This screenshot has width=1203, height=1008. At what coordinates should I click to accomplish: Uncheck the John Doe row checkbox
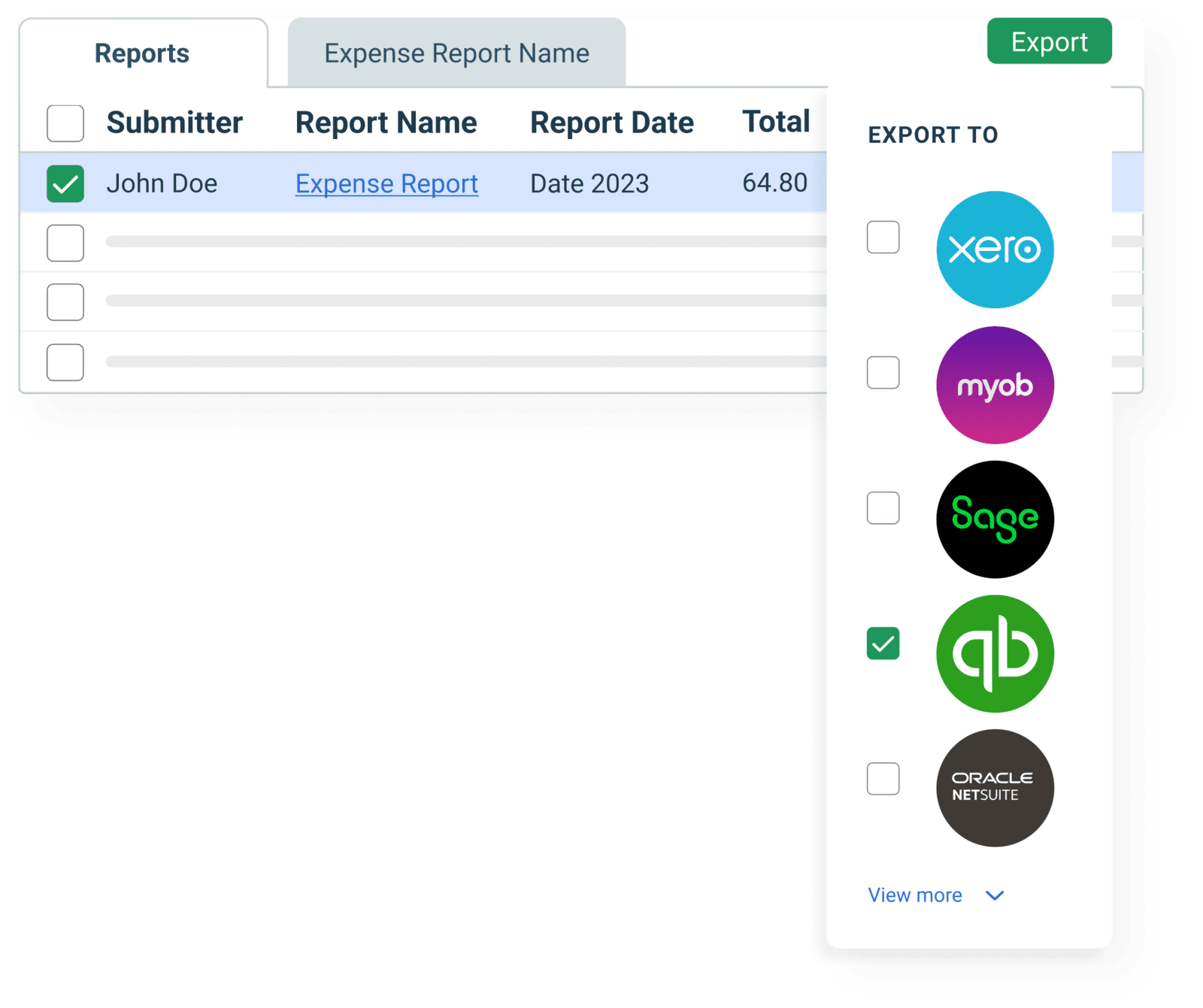(x=65, y=184)
